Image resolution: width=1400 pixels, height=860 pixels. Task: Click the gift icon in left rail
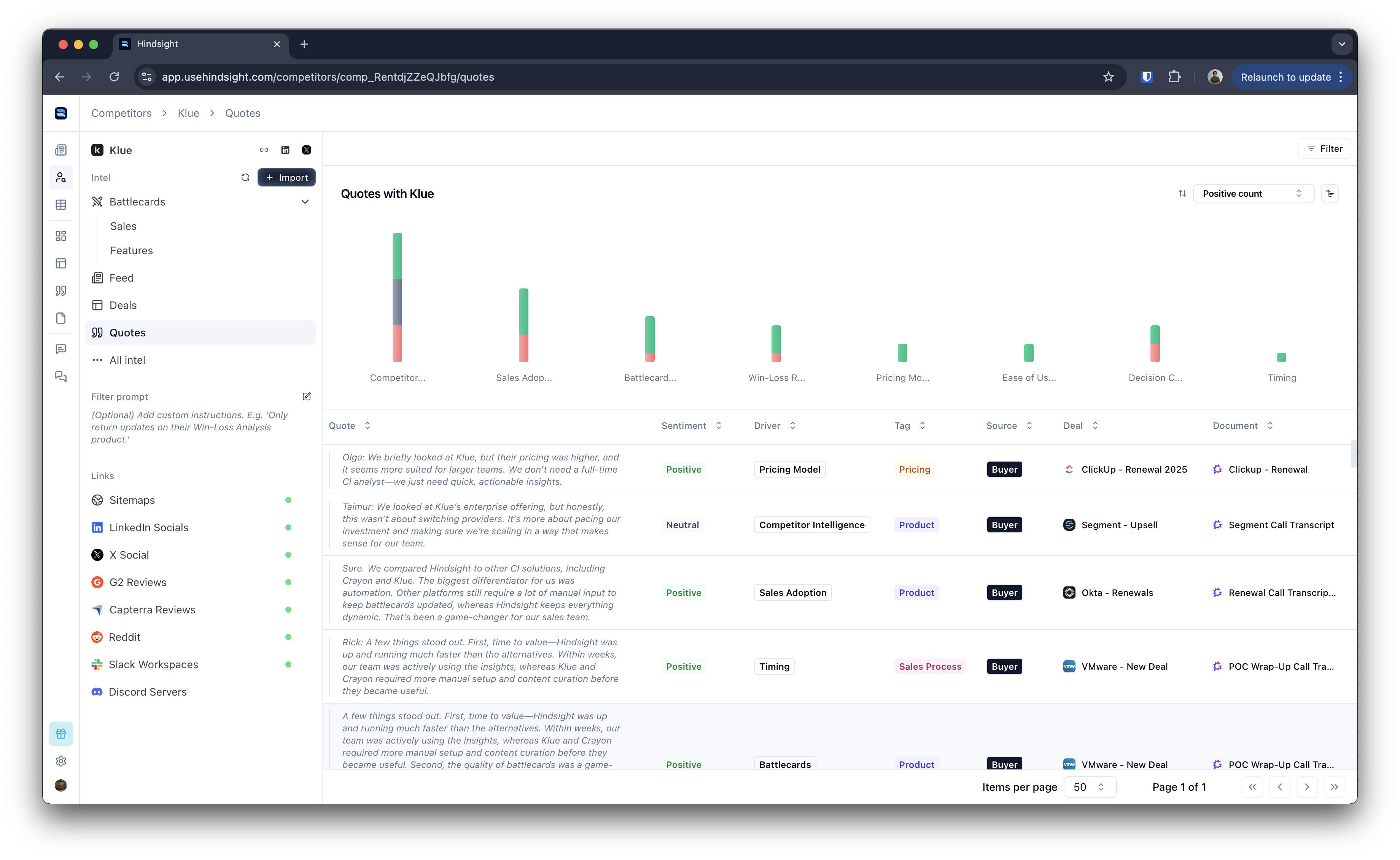coord(61,734)
